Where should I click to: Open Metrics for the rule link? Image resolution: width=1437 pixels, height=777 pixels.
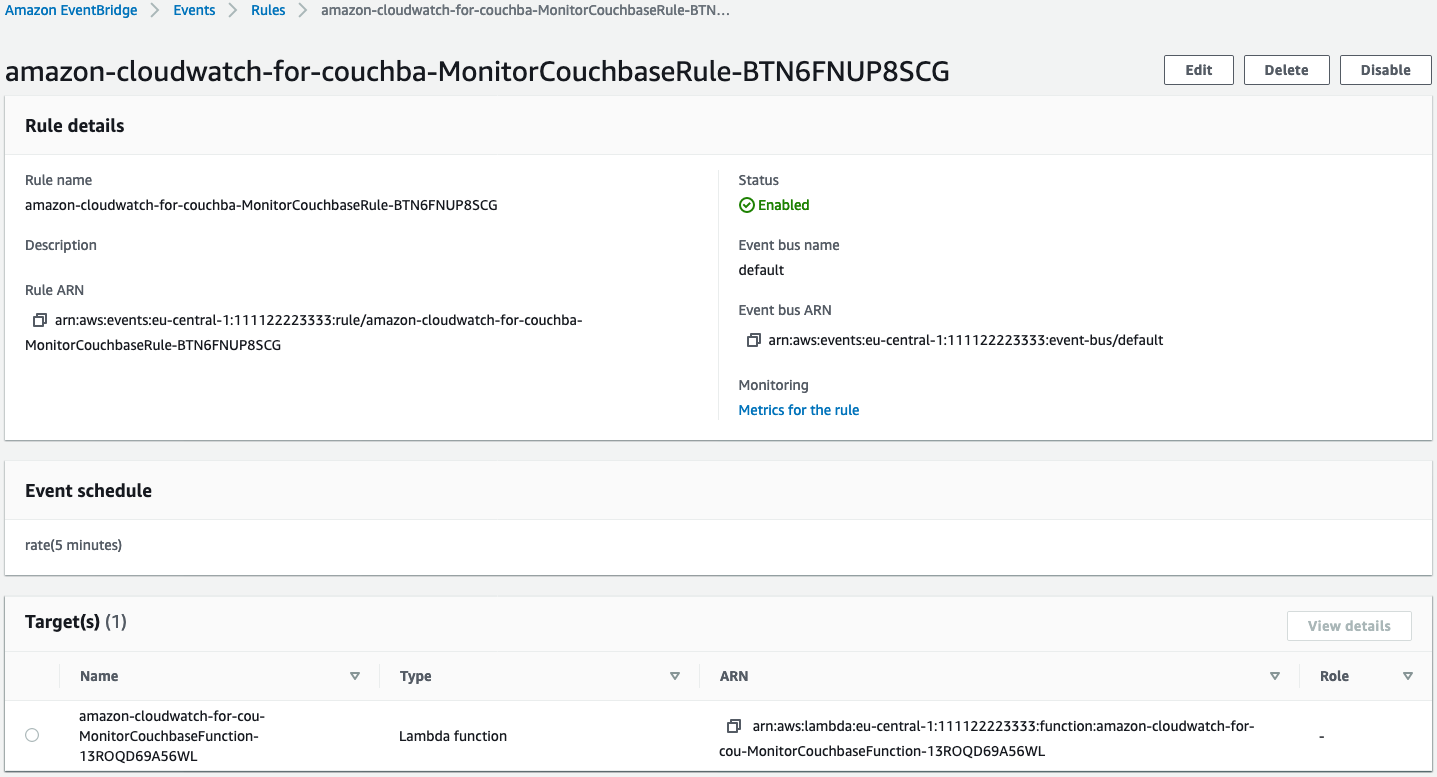pyautogui.click(x=799, y=410)
